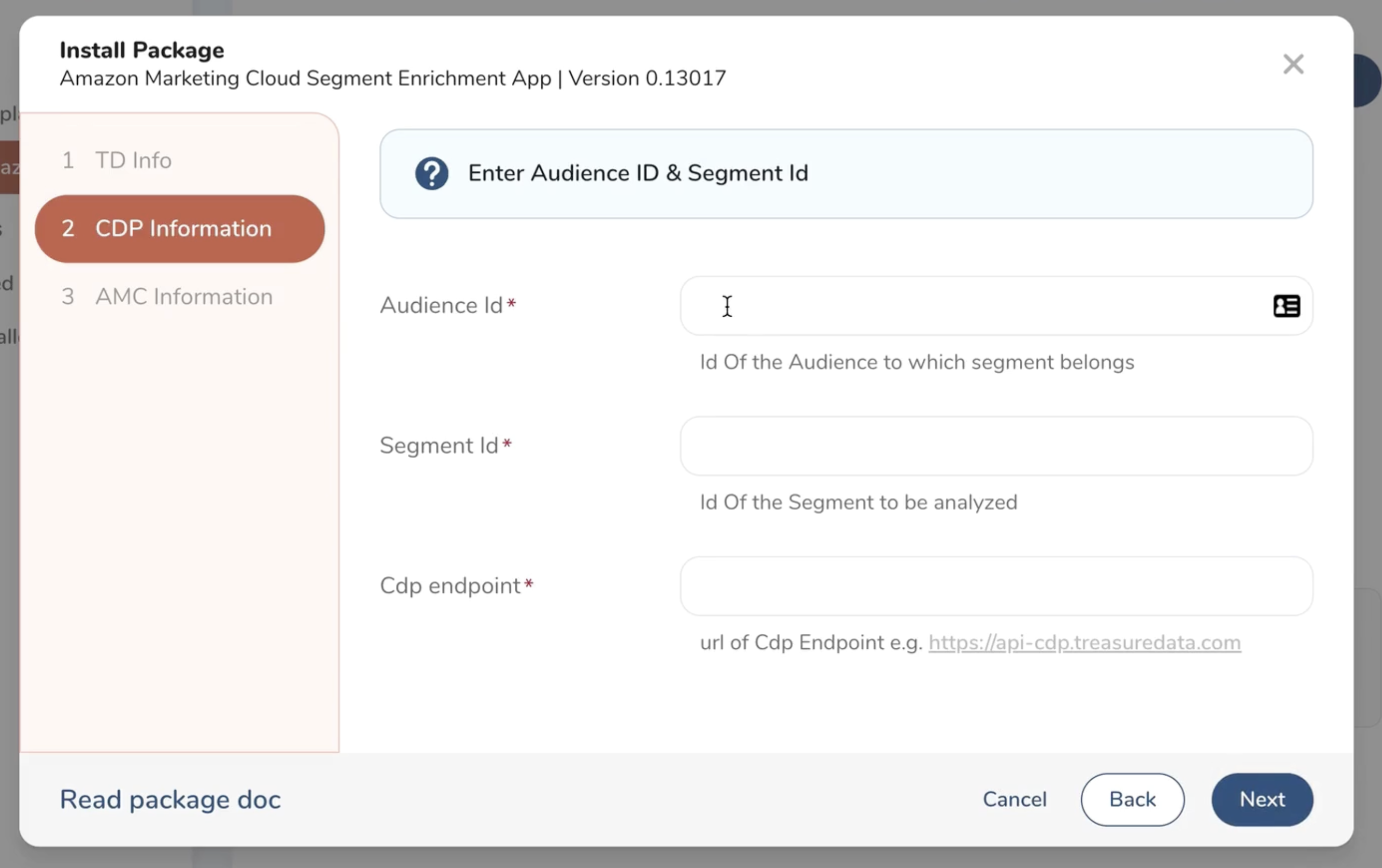
Task: Click the 'Id Of the Segment to be analyzed' hint
Action: [x=858, y=502]
